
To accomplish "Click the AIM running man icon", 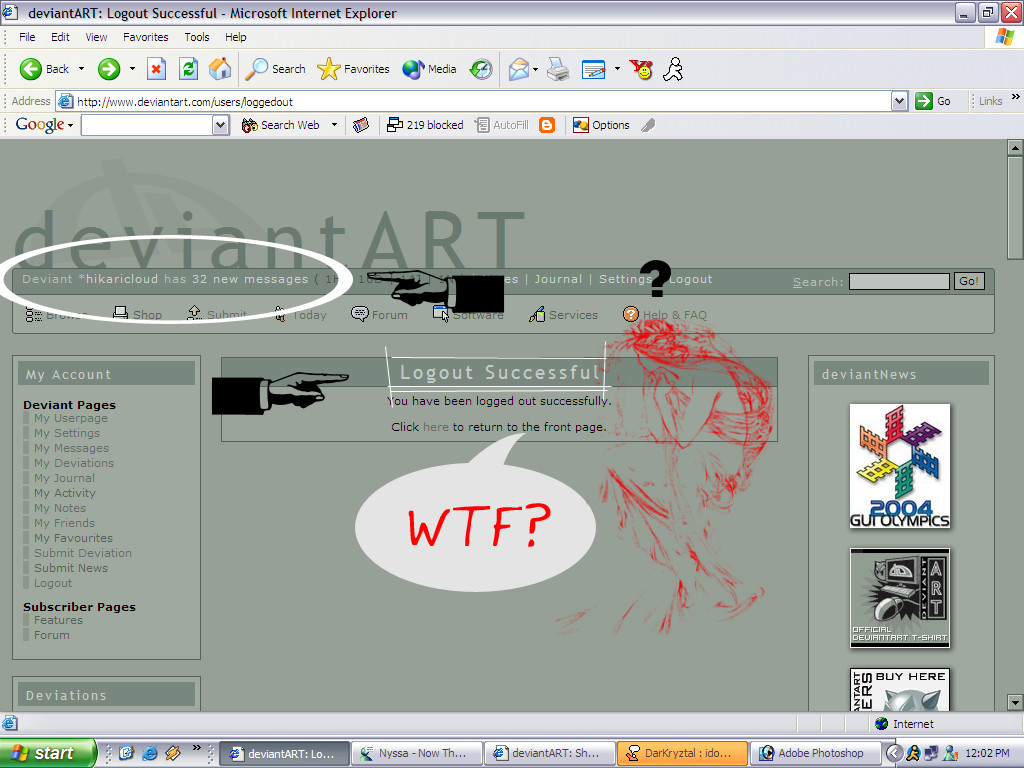I will tap(673, 69).
